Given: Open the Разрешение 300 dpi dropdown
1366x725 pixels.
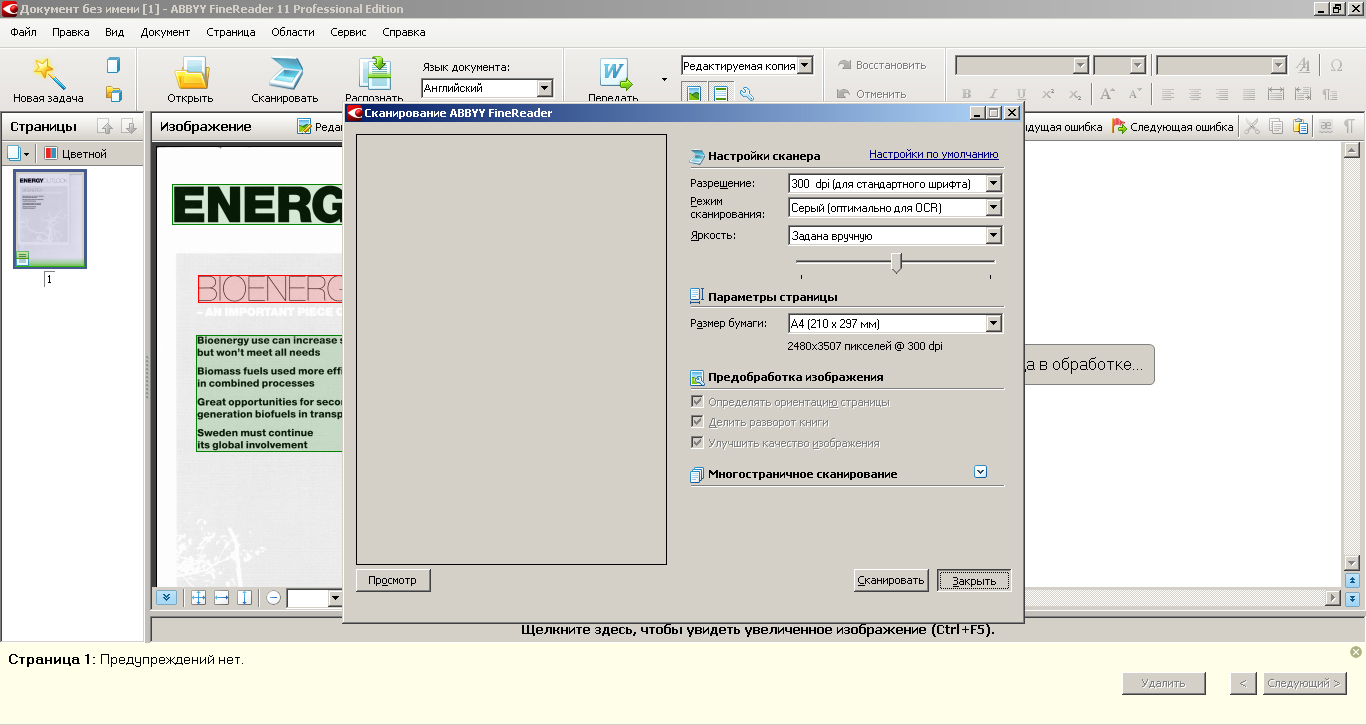Looking at the screenshot, I should [993, 184].
